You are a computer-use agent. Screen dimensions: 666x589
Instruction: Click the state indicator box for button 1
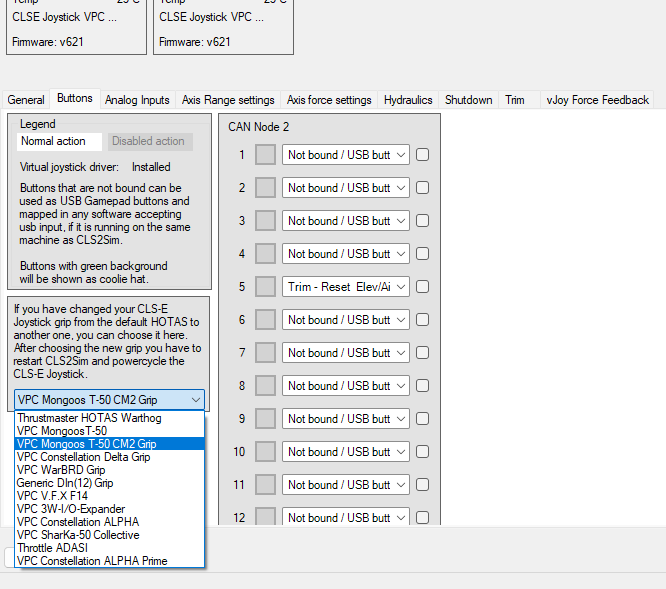click(x=265, y=155)
